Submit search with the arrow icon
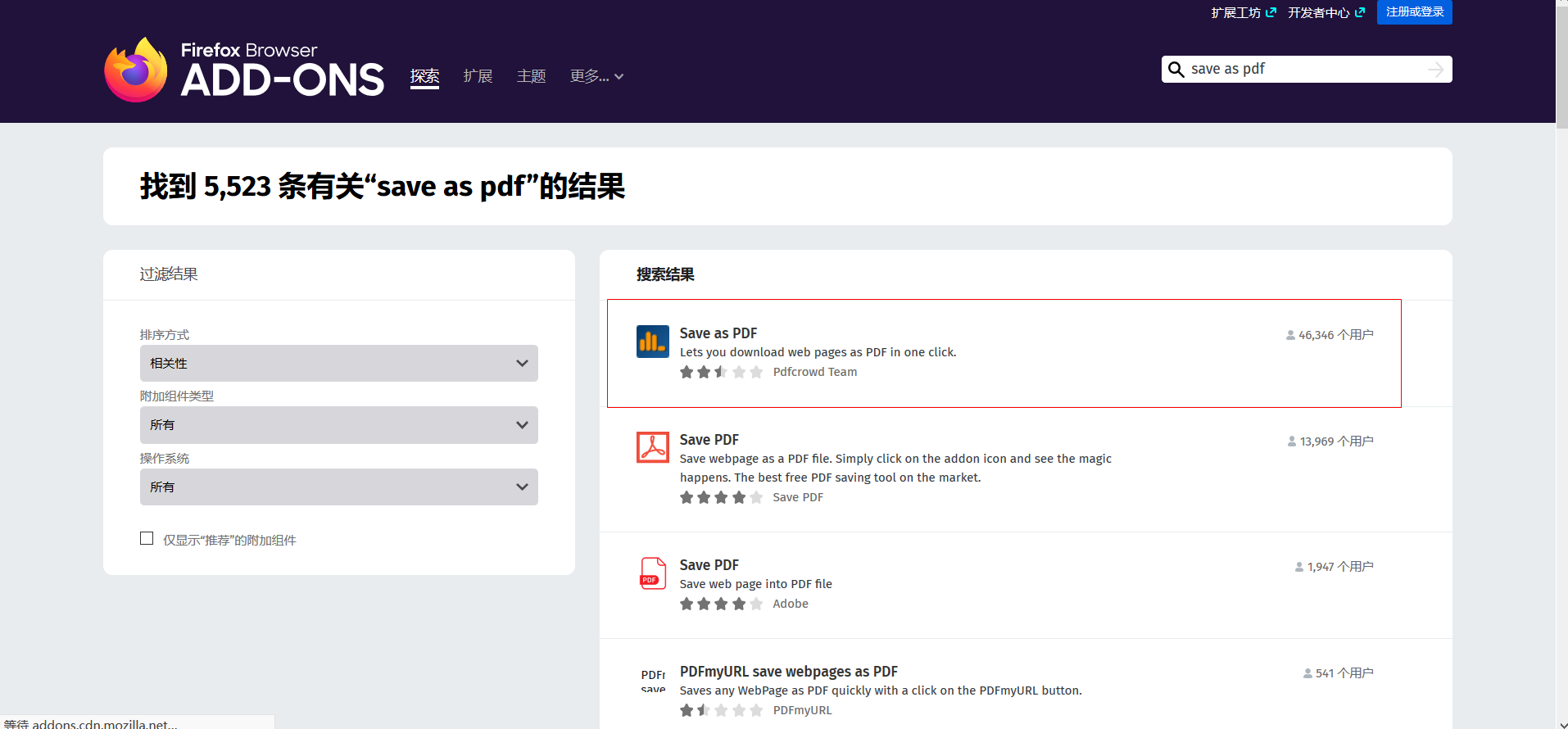 pos(1435,70)
